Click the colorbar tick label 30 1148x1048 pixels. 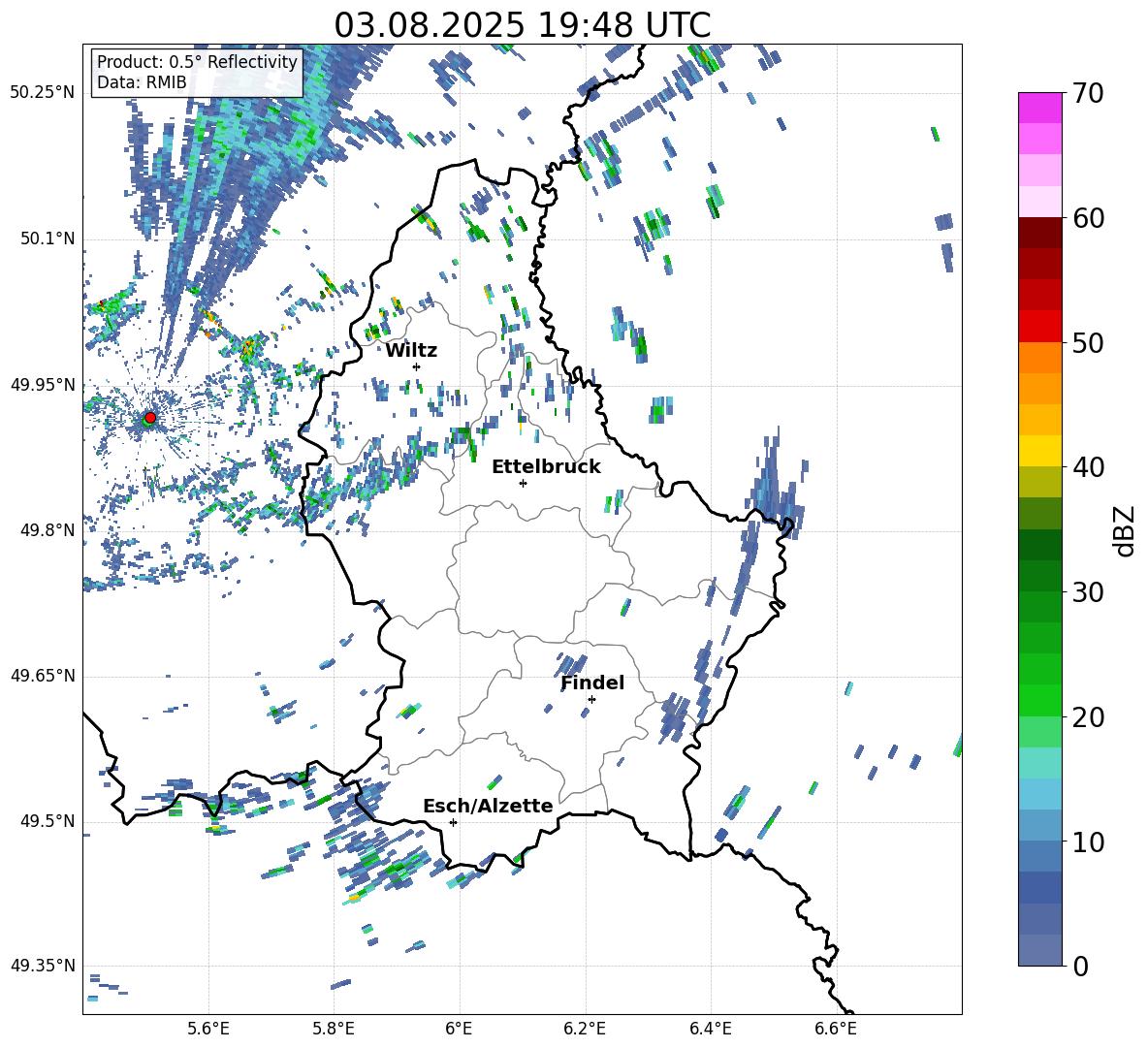pos(1088,592)
